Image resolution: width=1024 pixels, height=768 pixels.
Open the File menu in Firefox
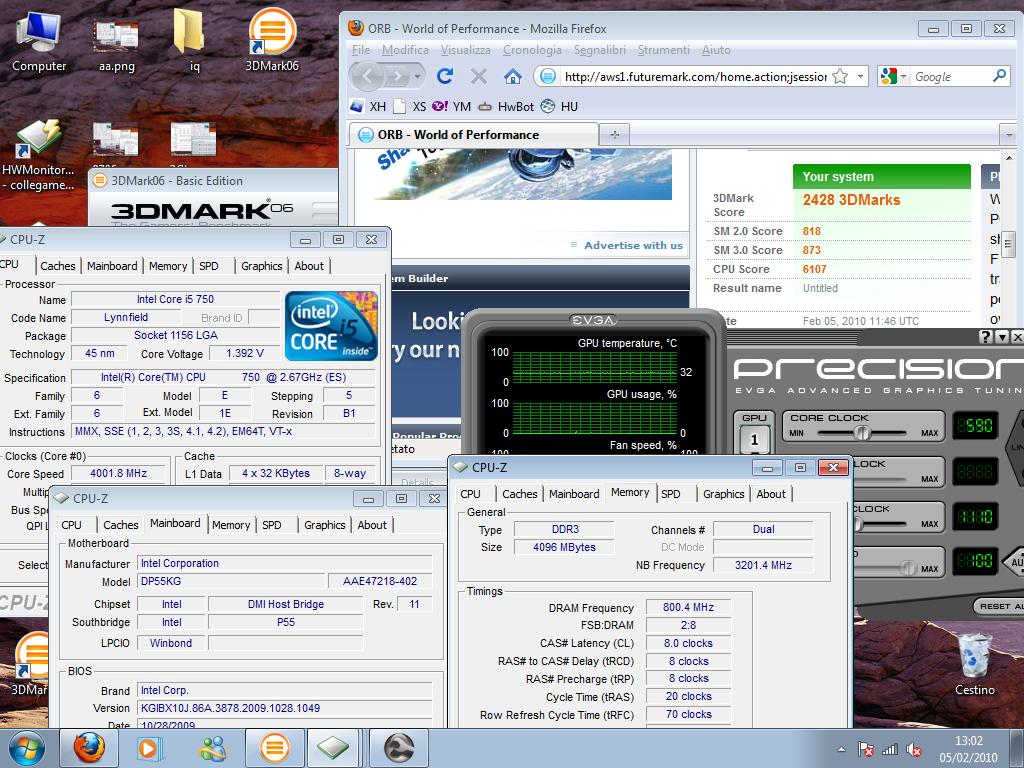click(x=361, y=50)
